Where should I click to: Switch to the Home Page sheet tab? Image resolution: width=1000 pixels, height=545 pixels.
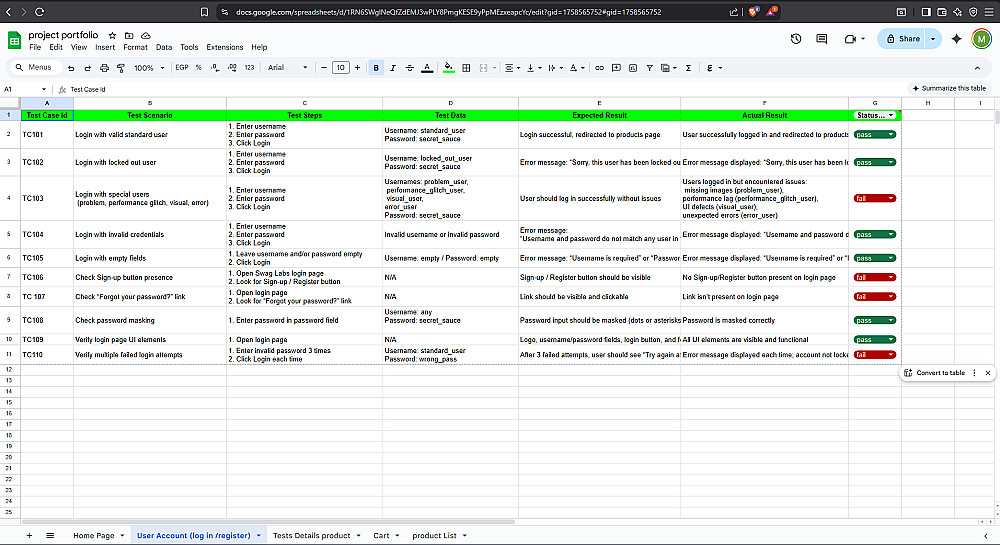click(x=94, y=535)
